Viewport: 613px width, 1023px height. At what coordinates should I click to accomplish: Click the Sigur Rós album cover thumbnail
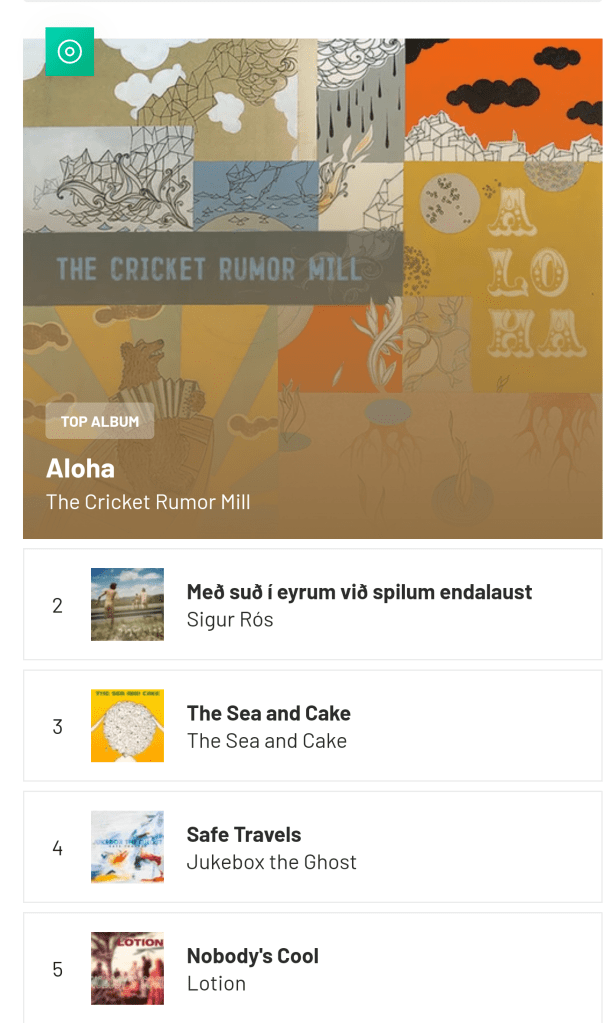pyautogui.click(x=127, y=605)
